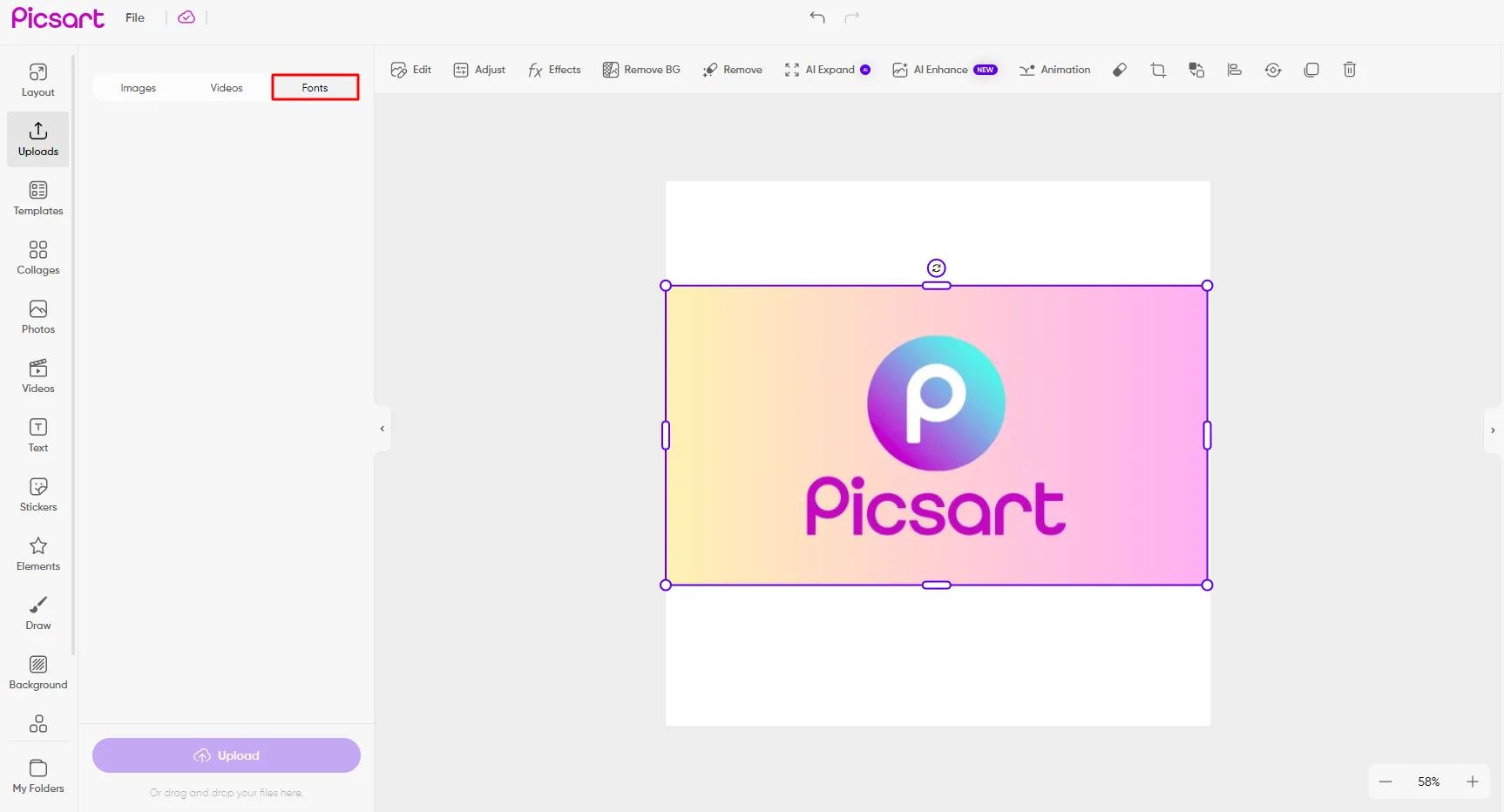Click Remove BG in the toolbar
This screenshot has width=1504, height=812.
point(641,70)
